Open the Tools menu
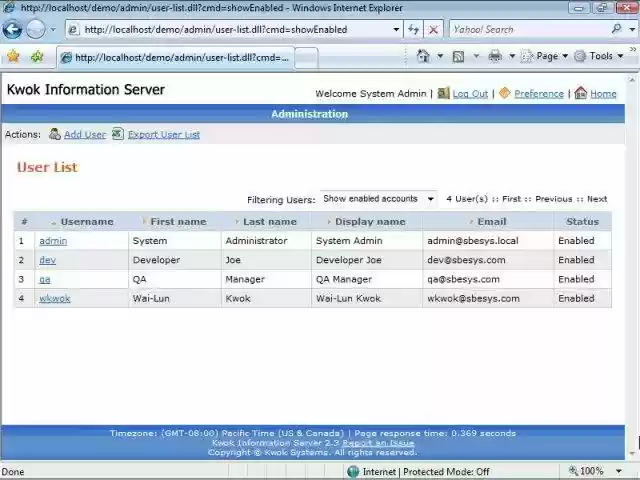The image size is (640, 480). [599, 56]
